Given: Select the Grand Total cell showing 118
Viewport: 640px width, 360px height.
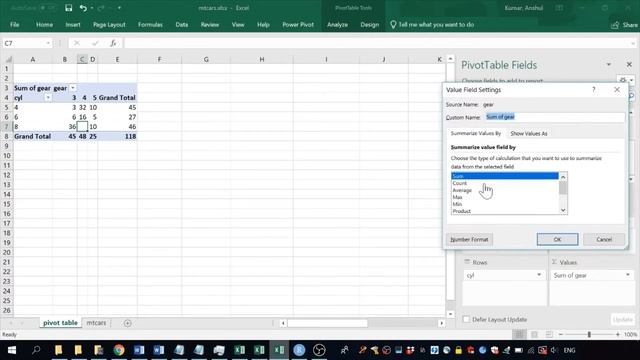Looking at the screenshot, I should pyautogui.click(x=118, y=136).
